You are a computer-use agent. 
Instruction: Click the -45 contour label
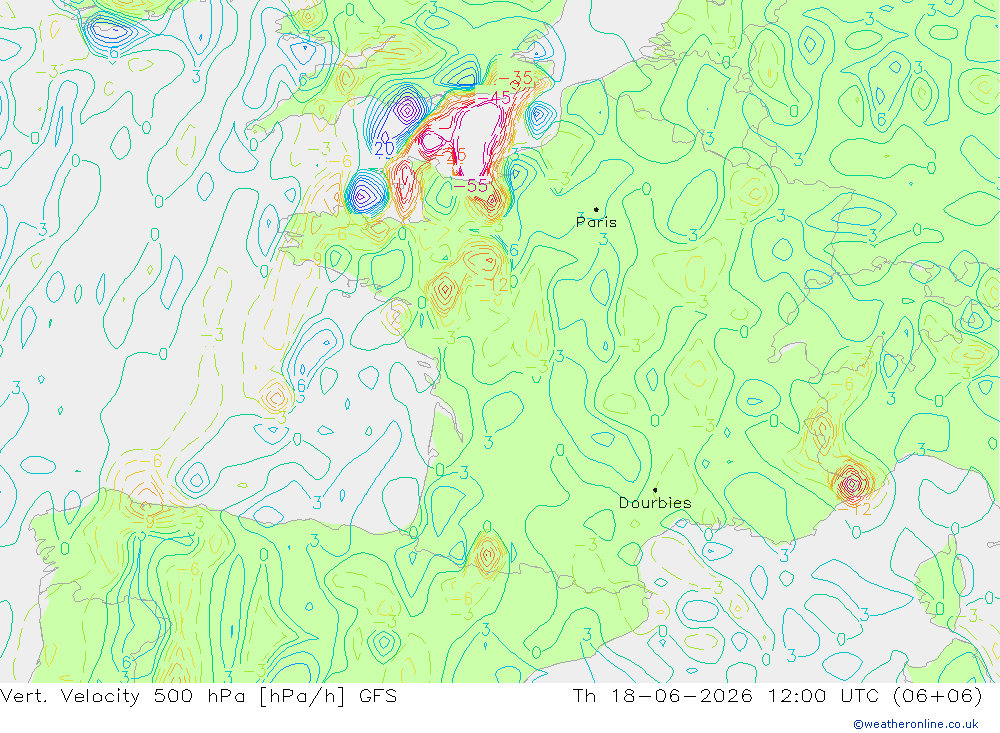pyautogui.click(x=494, y=98)
